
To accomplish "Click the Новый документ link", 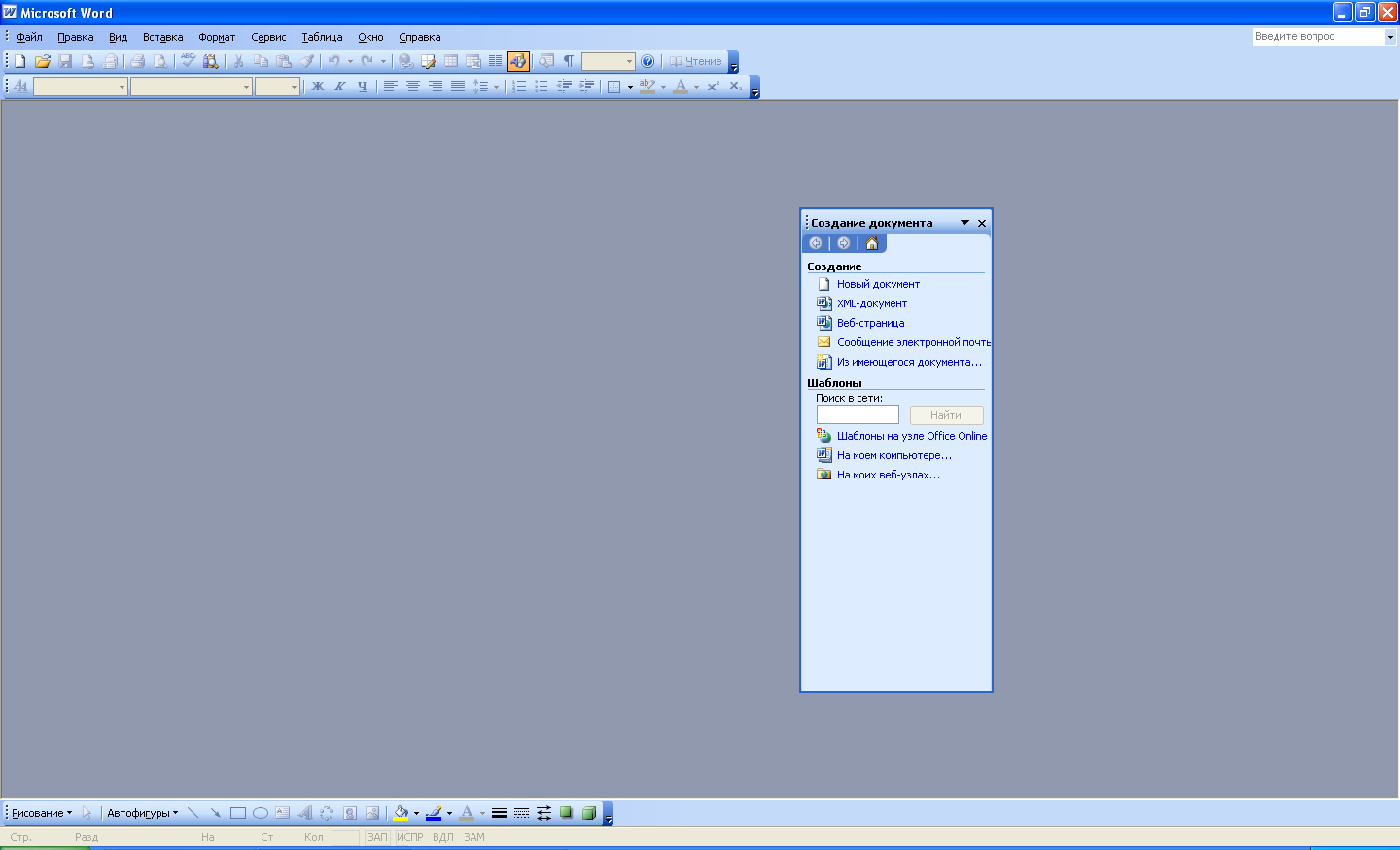I will [x=878, y=284].
